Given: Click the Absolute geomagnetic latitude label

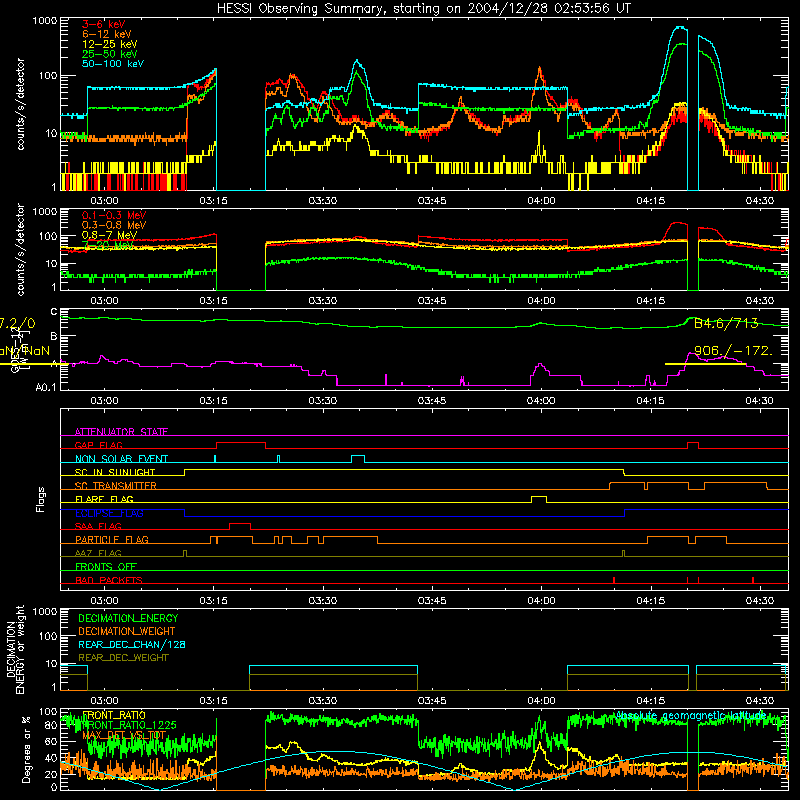Looking at the screenshot, I should [x=691, y=716].
